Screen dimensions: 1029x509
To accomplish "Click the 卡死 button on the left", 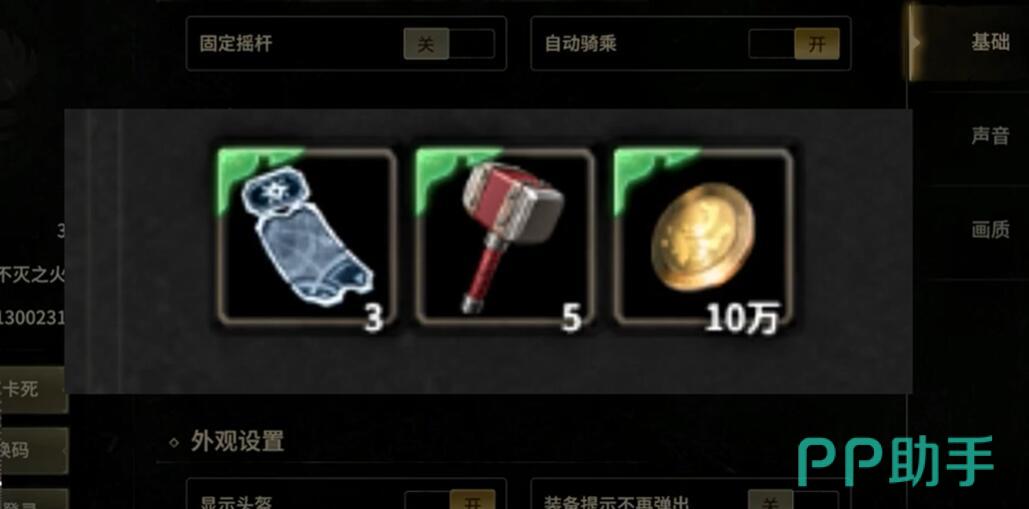I will tap(33, 390).
